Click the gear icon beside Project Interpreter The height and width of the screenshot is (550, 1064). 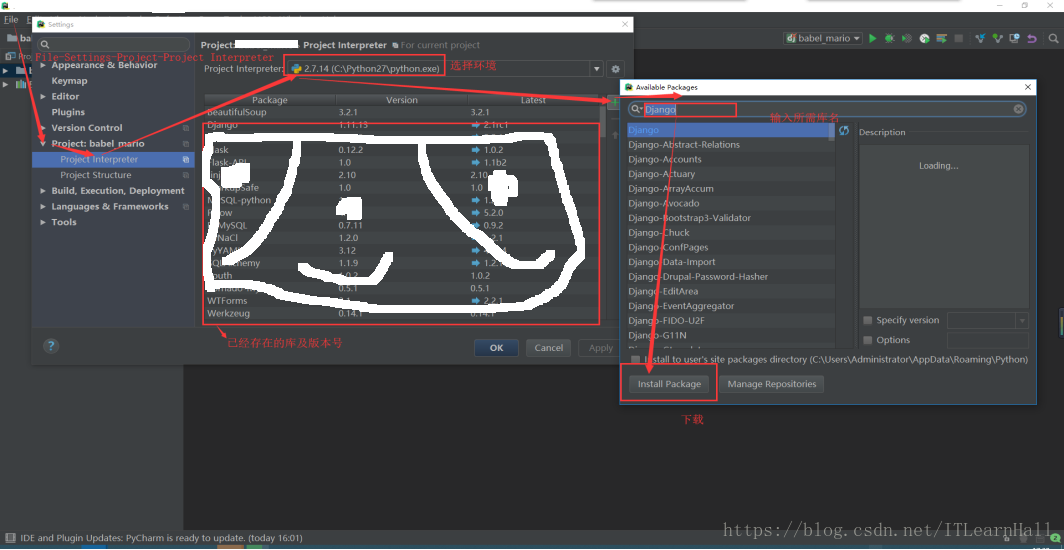coord(615,68)
